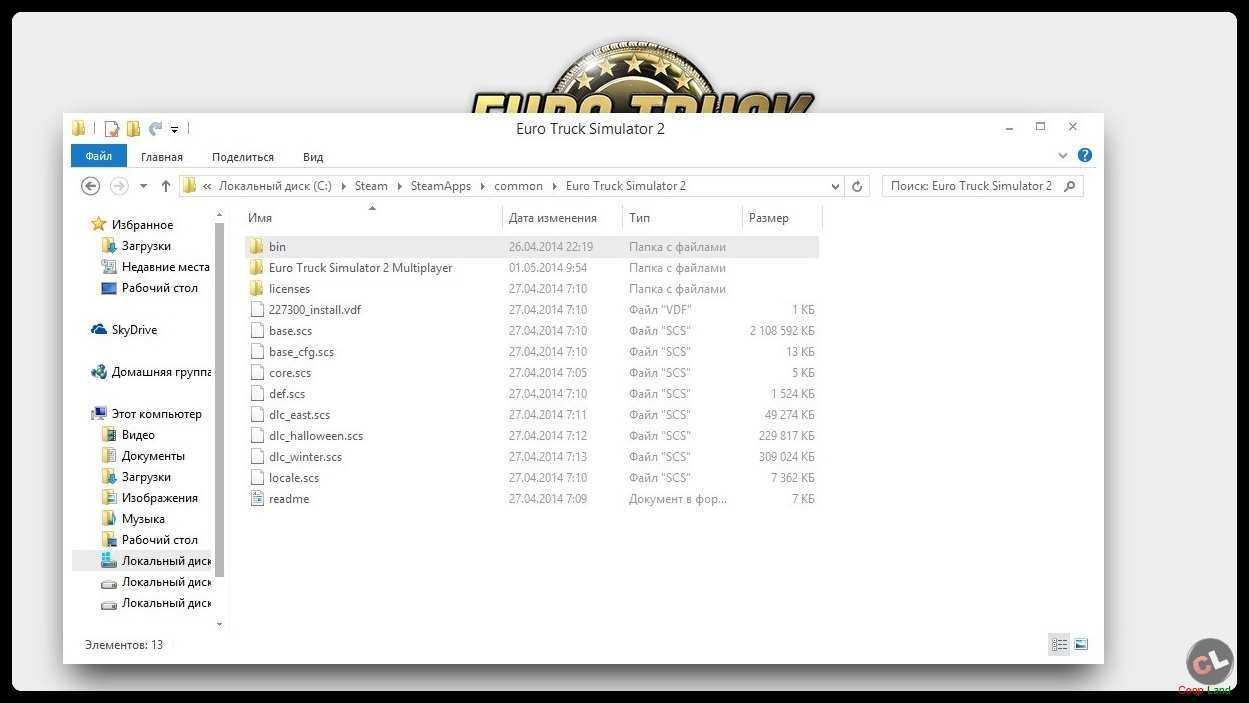Open the Поделиться ribbon tab

pos(243,157)
